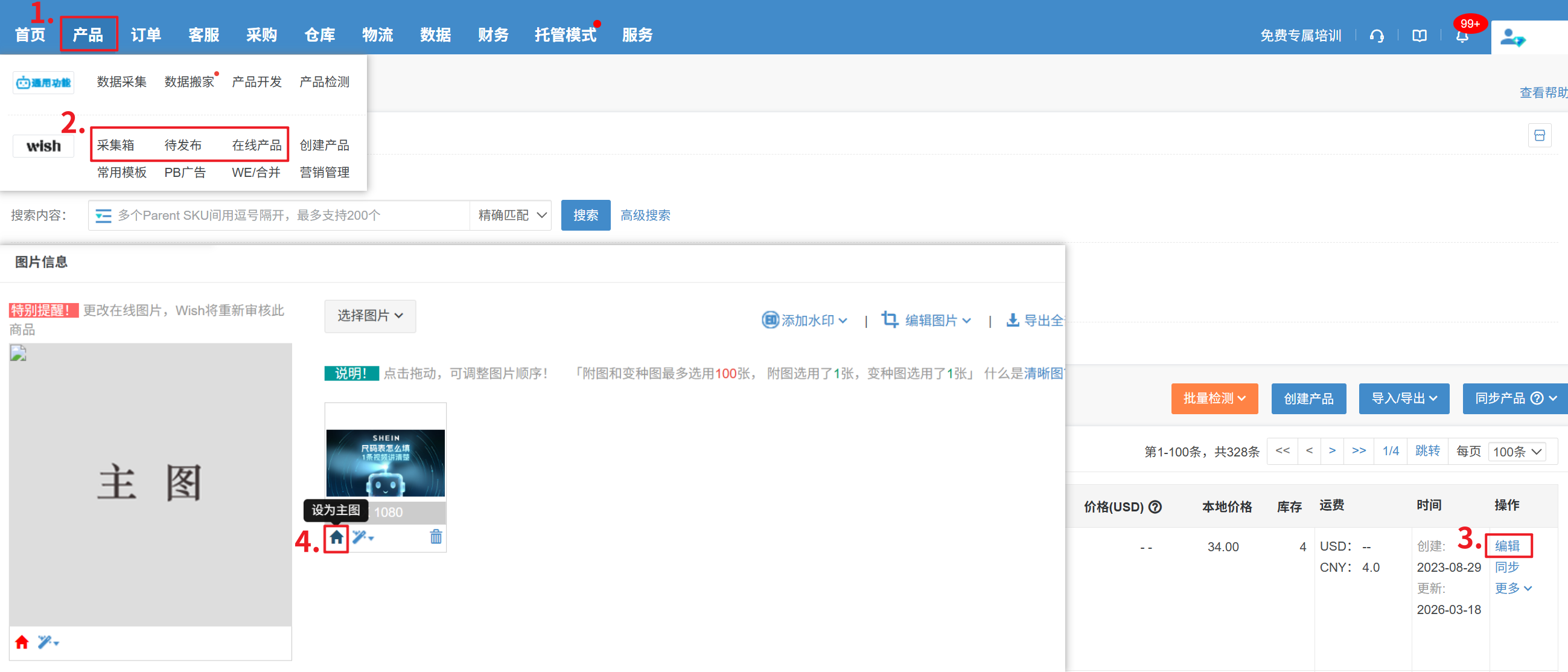
Task: Open the book help manual icon
Action: (1419, 36)
